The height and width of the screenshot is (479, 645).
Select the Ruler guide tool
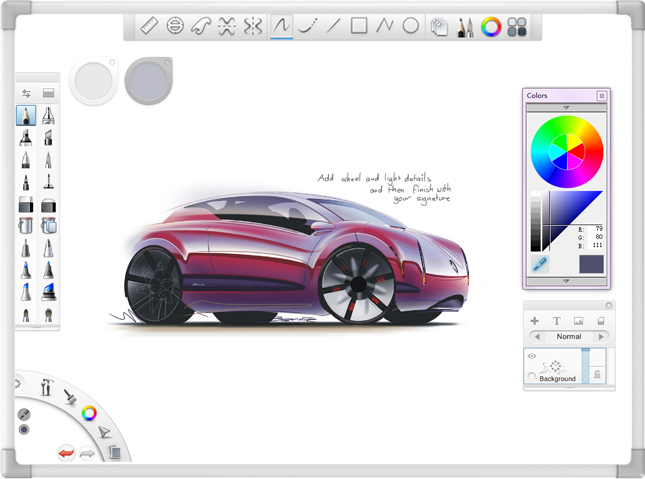click(x=149, y=26)
